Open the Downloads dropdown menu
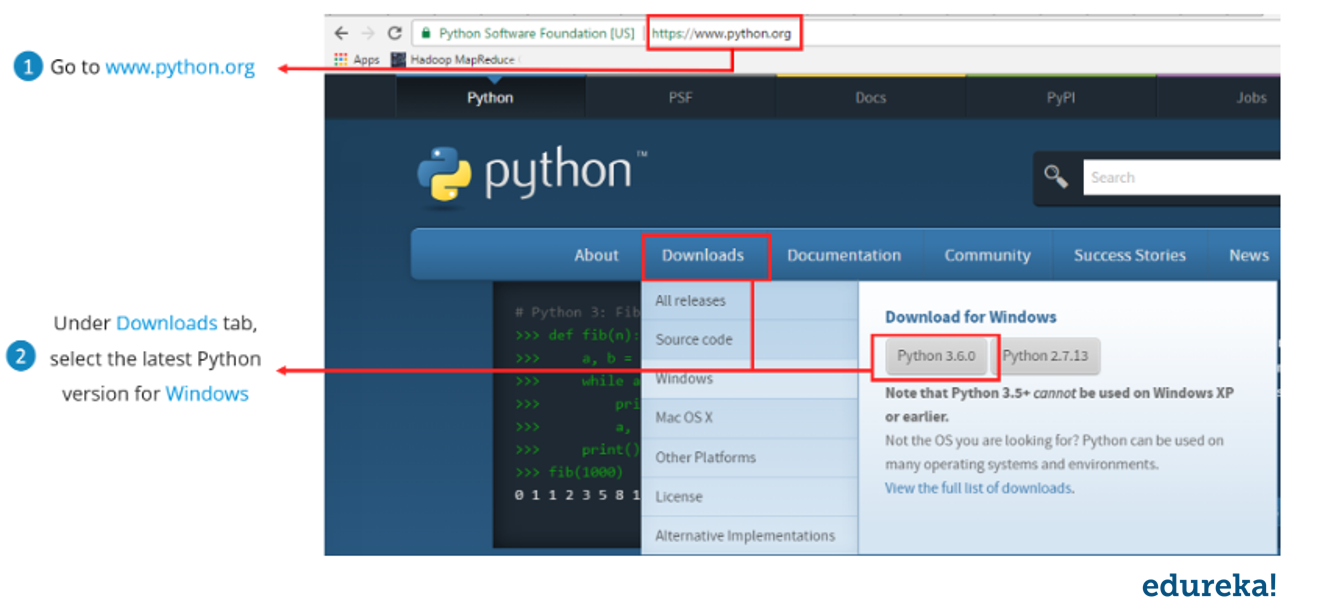Screen dimensions: 1318x597 (x=704, y=255)
